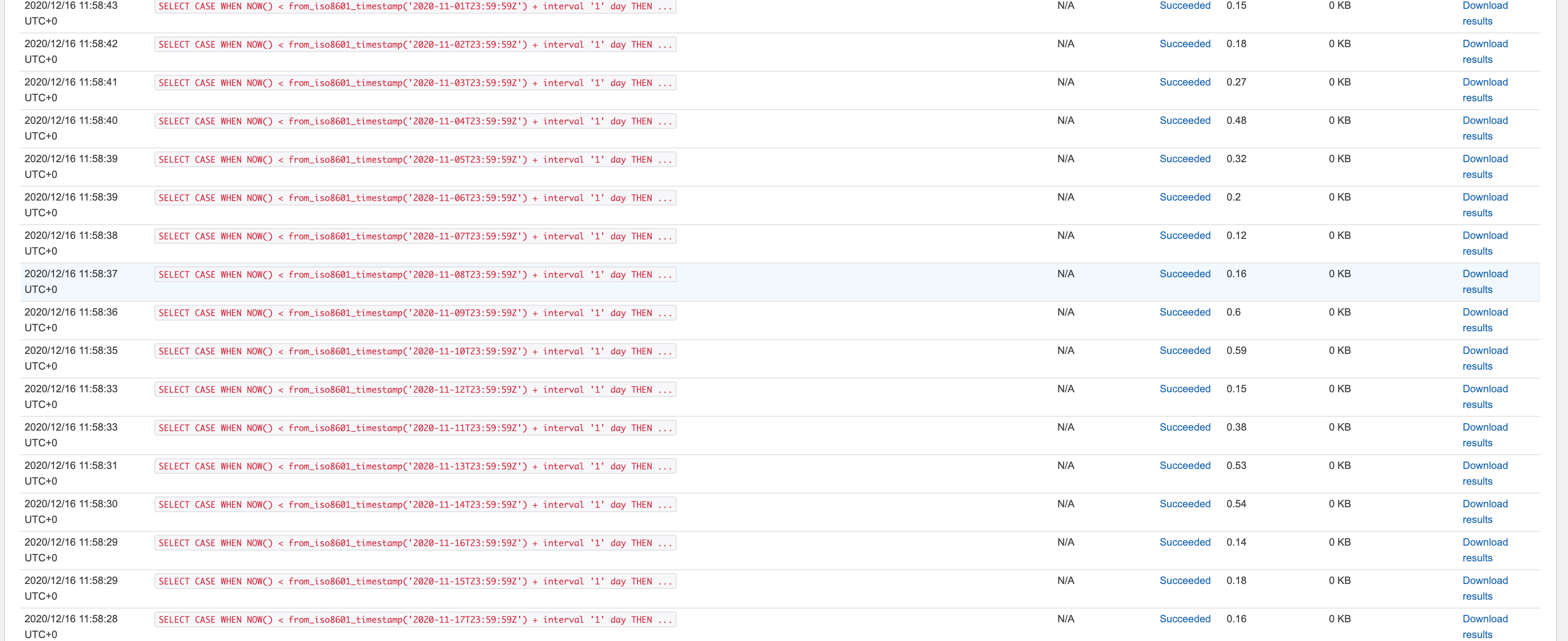1568x641 pixels.
Task: Click Succeeded status of 11:58:40 query
Action: [1184, 120]
